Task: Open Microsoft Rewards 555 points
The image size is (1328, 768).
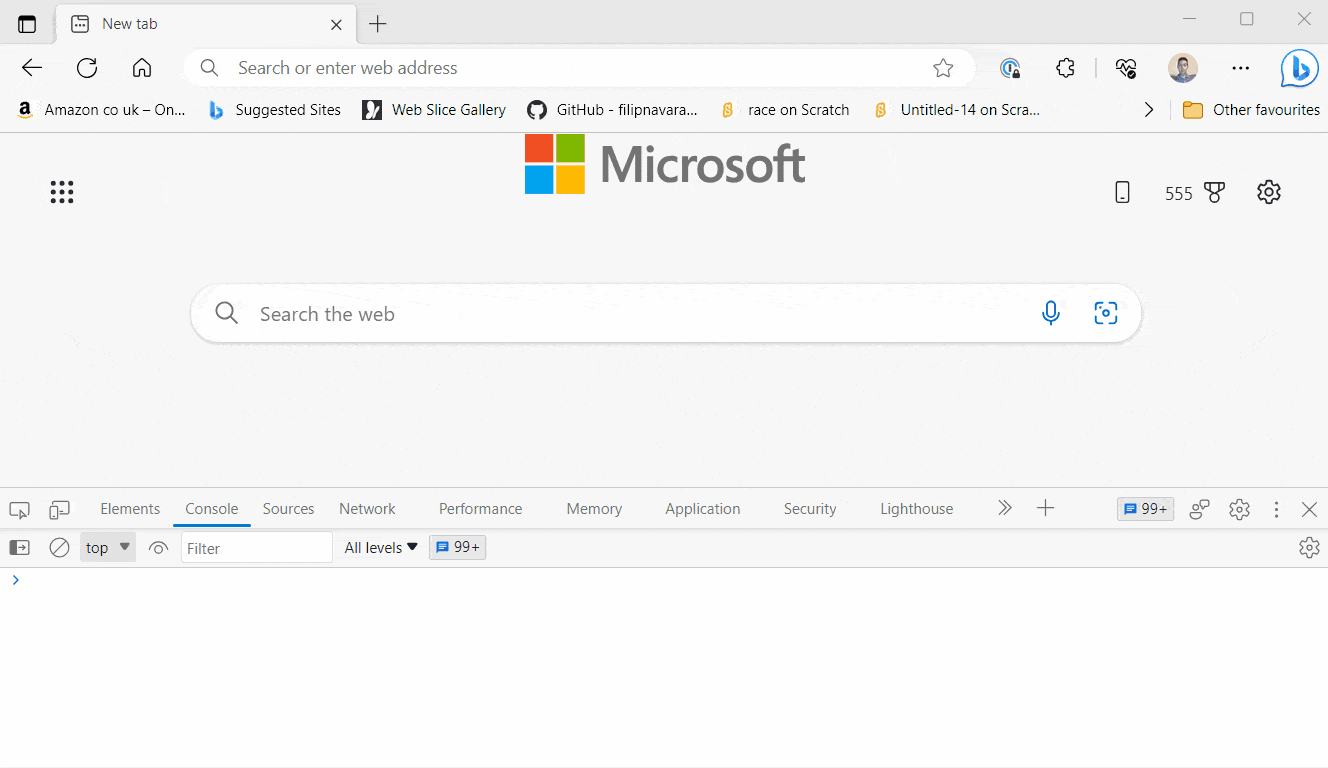Action: click(x=1195, y=193)
